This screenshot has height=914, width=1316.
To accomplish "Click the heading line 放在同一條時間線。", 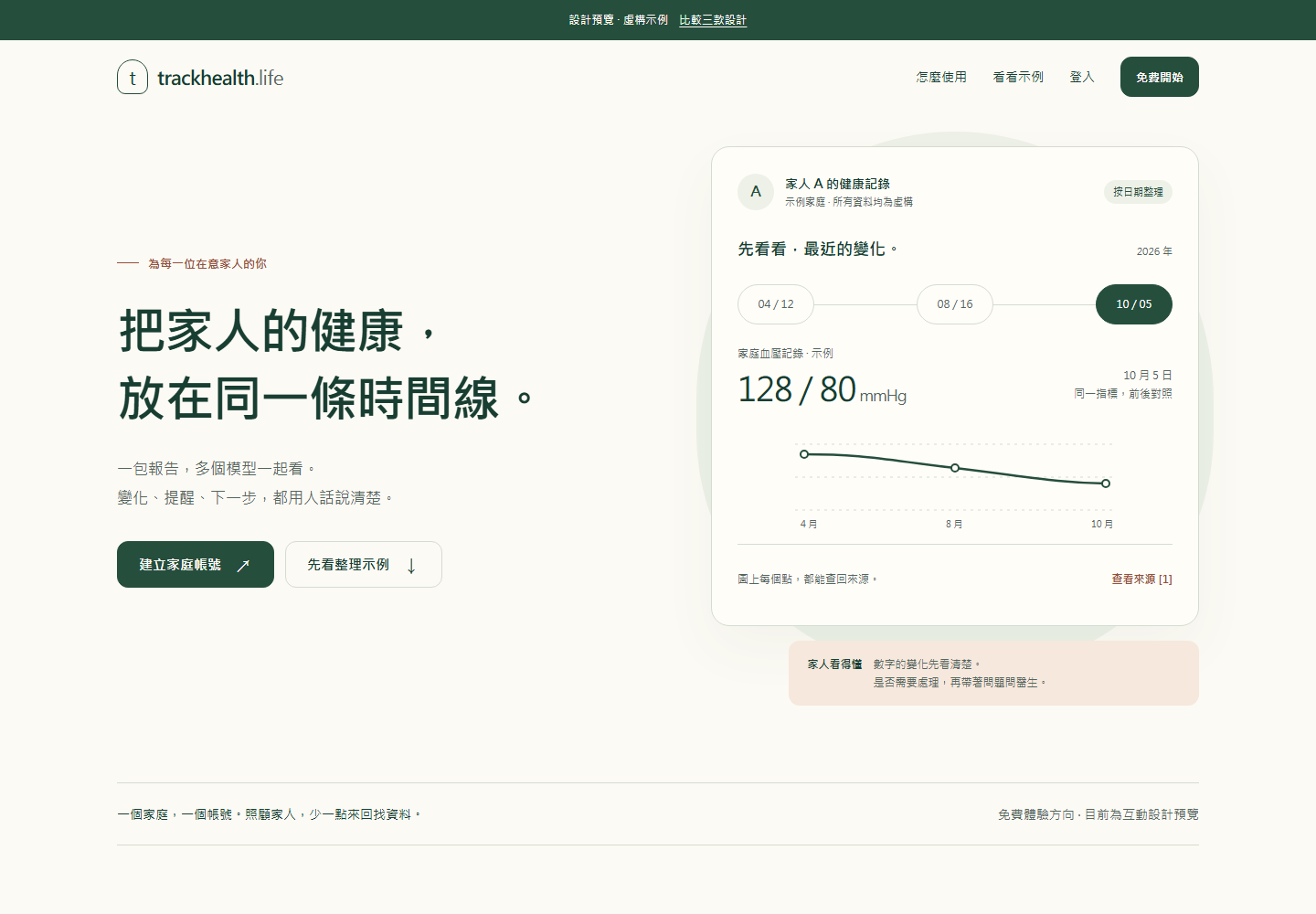I will pyautogui.click(x=326, y=398).
